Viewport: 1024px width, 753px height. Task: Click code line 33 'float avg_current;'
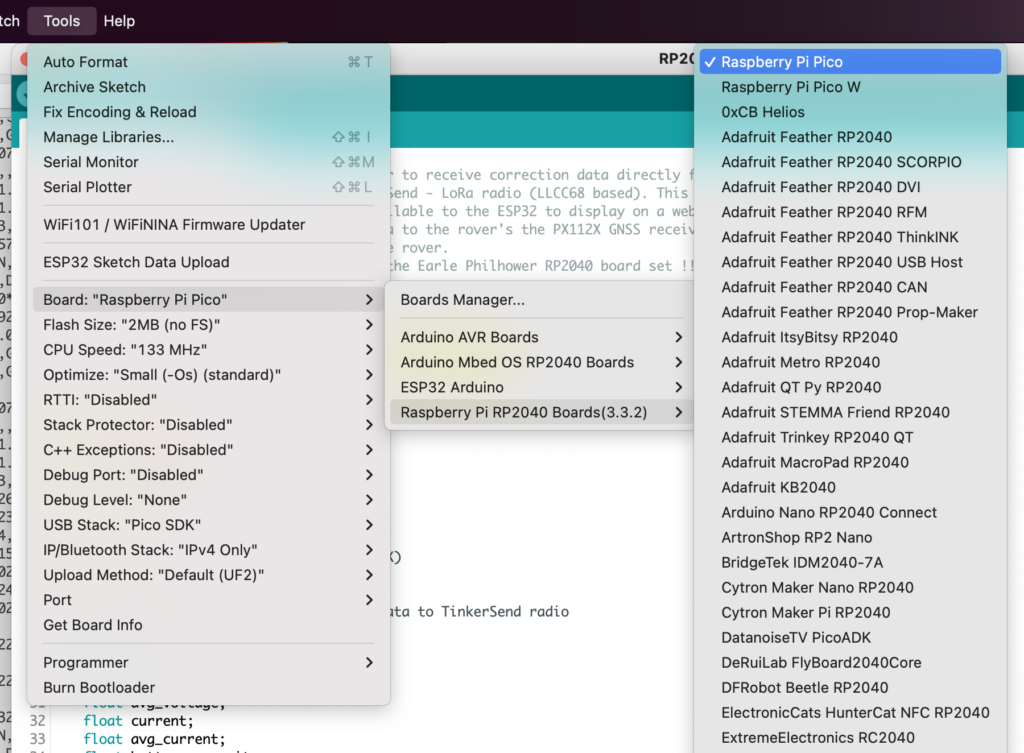[154, 739]
